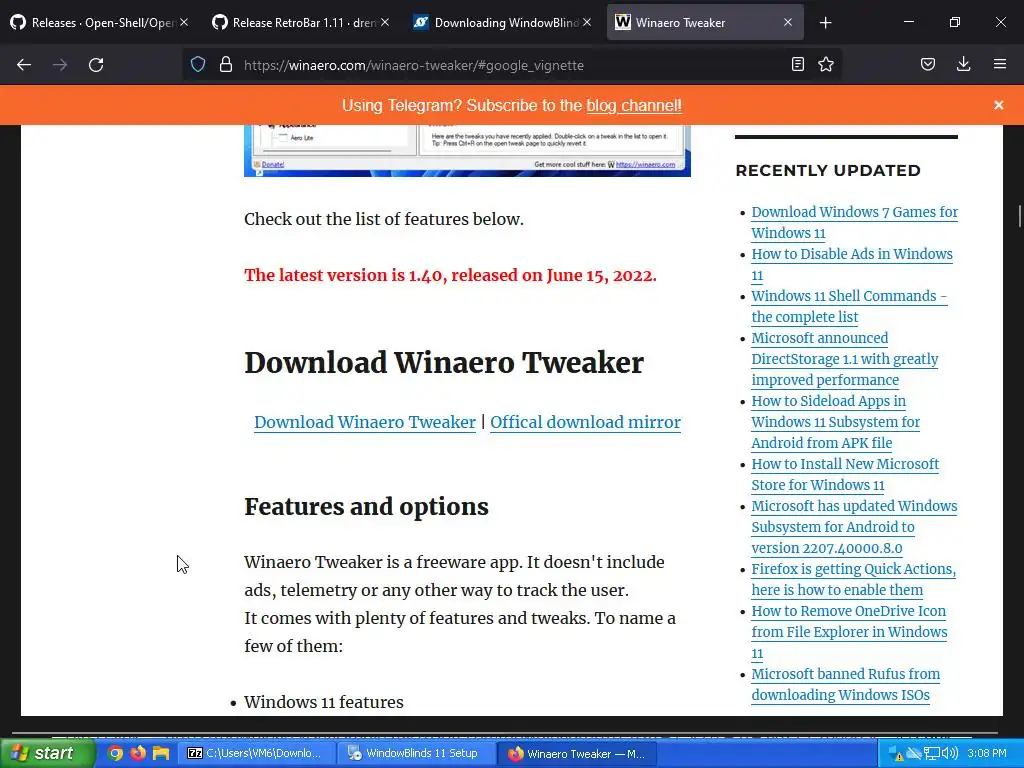Open the Firefox downloads panel

(x=963, y=64)
